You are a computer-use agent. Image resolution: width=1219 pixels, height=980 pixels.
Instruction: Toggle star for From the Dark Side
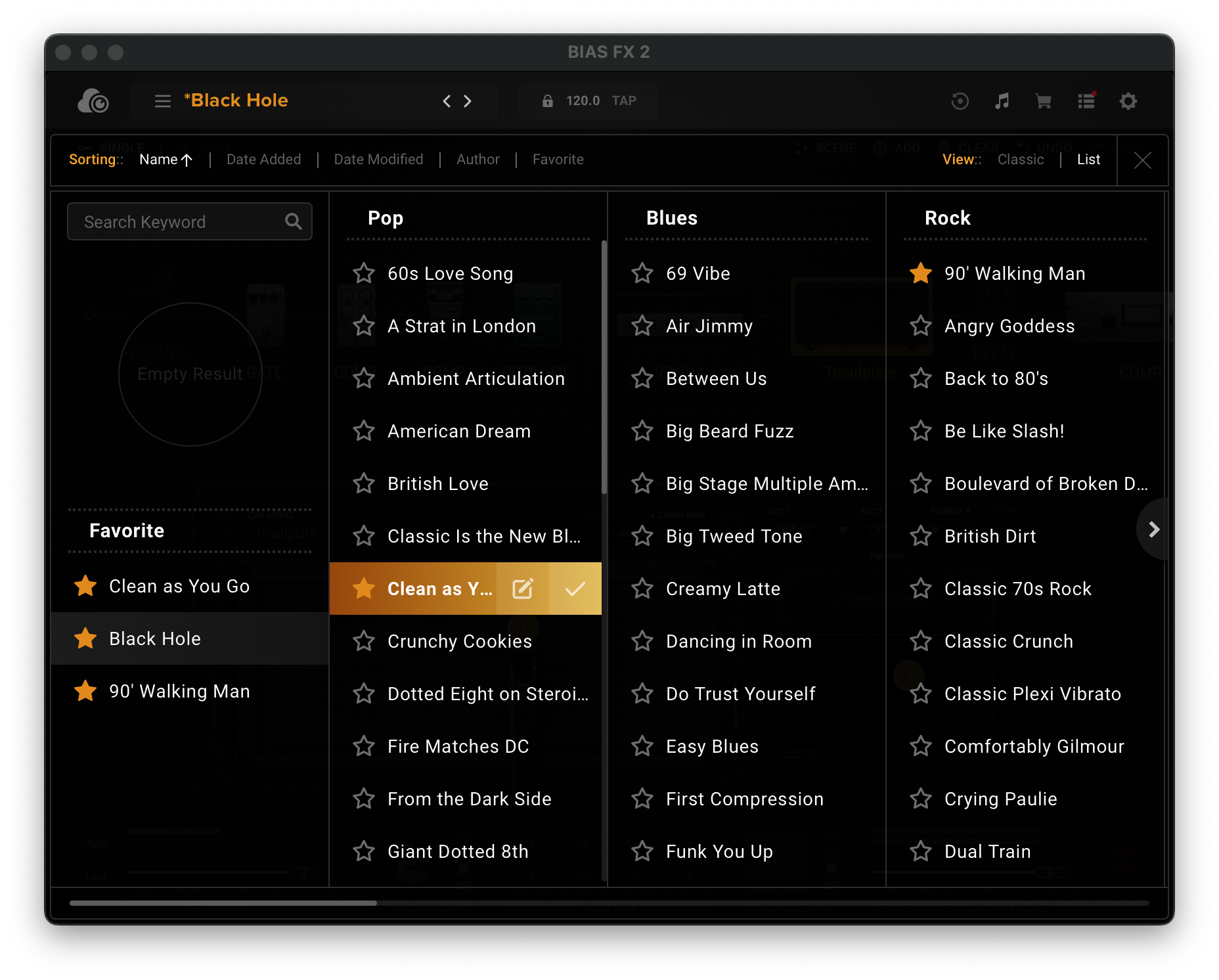click(x=364, y=799)
